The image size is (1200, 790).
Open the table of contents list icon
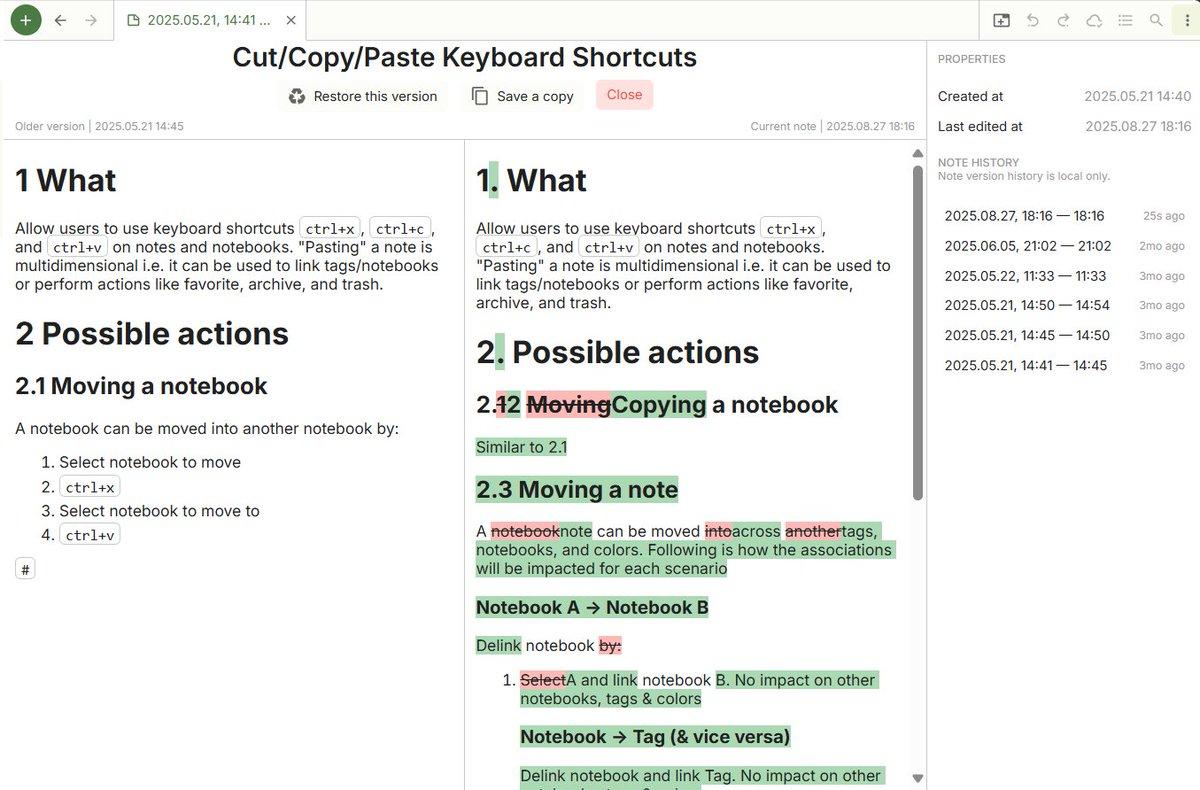pos(1125,20)
